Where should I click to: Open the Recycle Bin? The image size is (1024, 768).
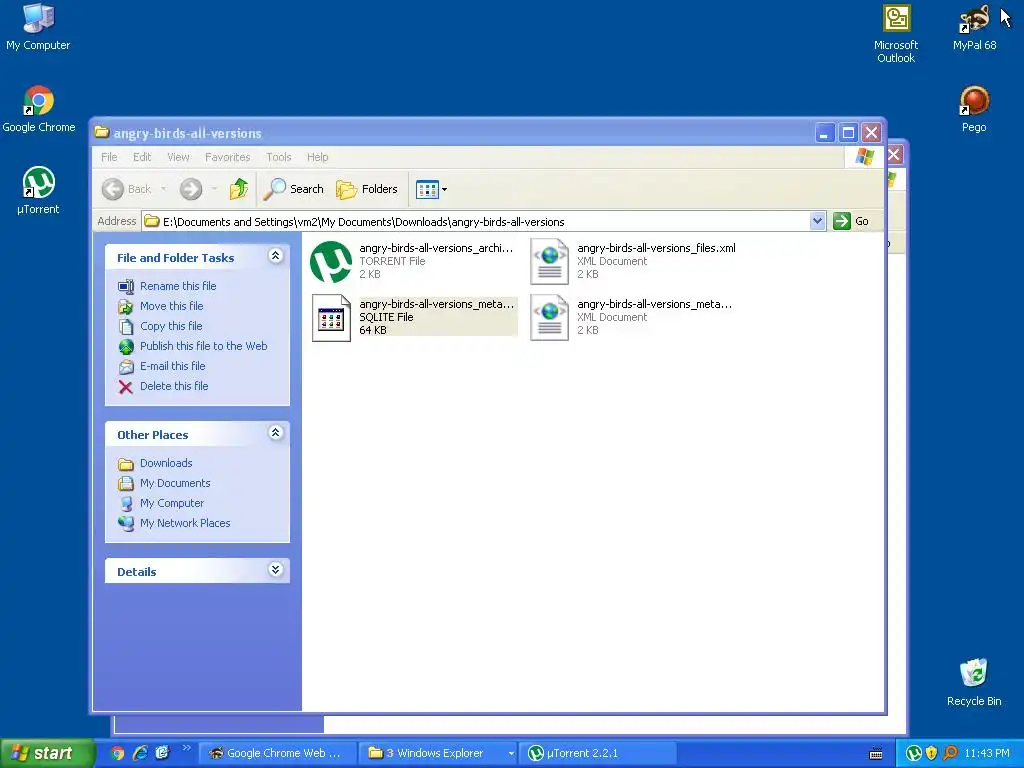(x=974, y=682)
